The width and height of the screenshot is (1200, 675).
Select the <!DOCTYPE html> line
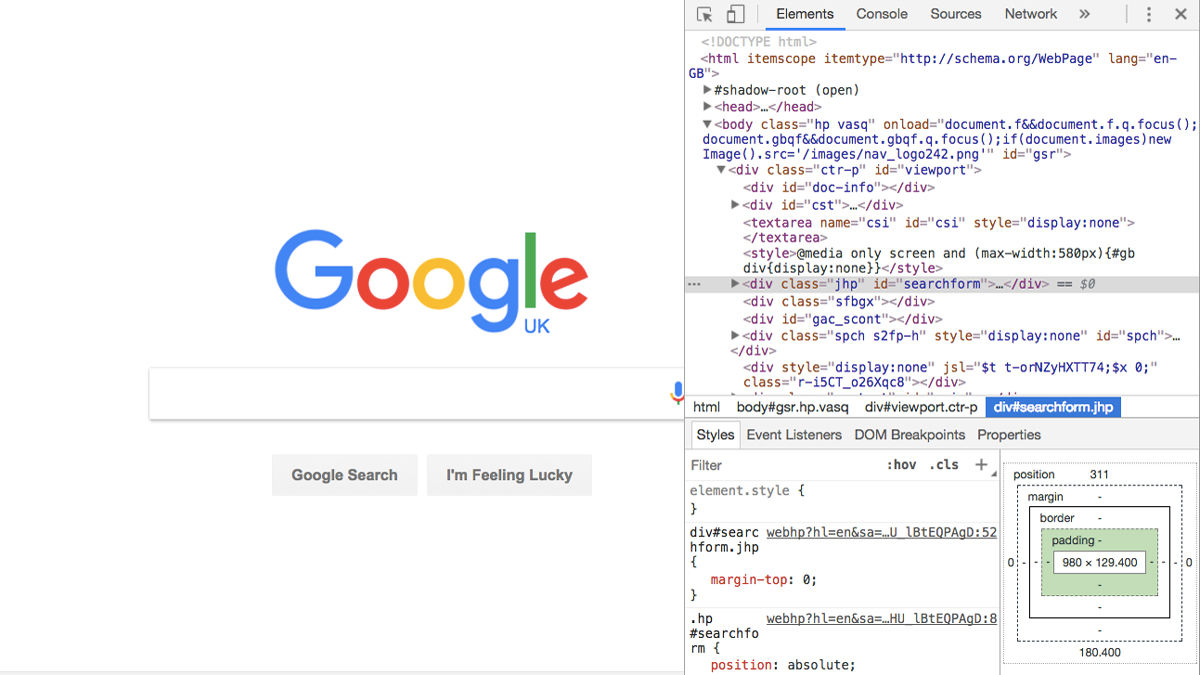point(759,42)
